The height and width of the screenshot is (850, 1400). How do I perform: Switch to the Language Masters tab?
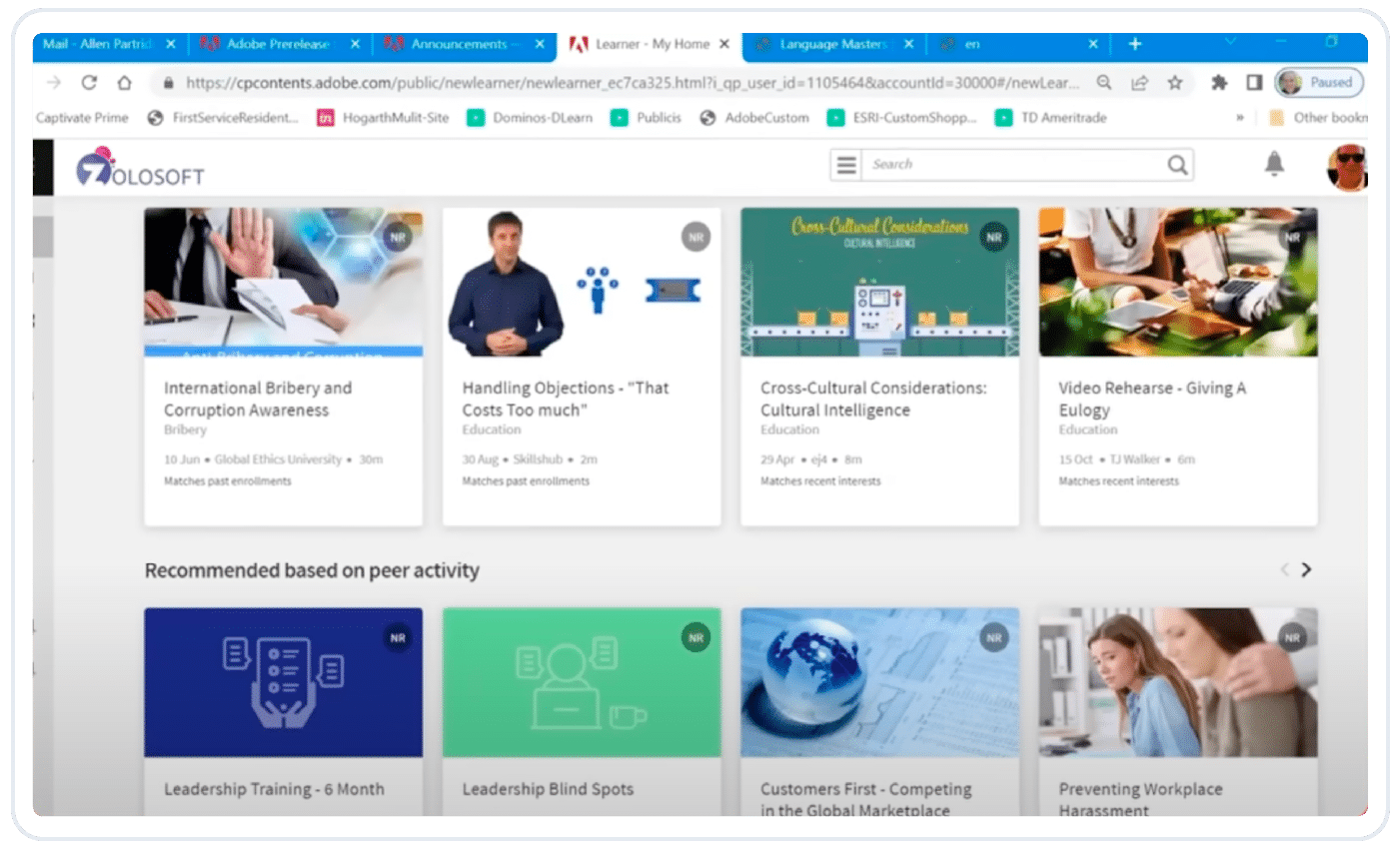click(832, 44)
